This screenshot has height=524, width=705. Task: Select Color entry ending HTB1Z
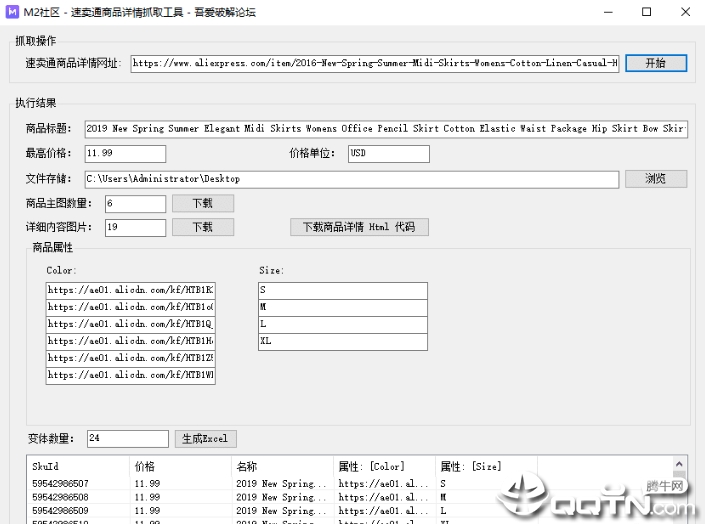point(130,358)
